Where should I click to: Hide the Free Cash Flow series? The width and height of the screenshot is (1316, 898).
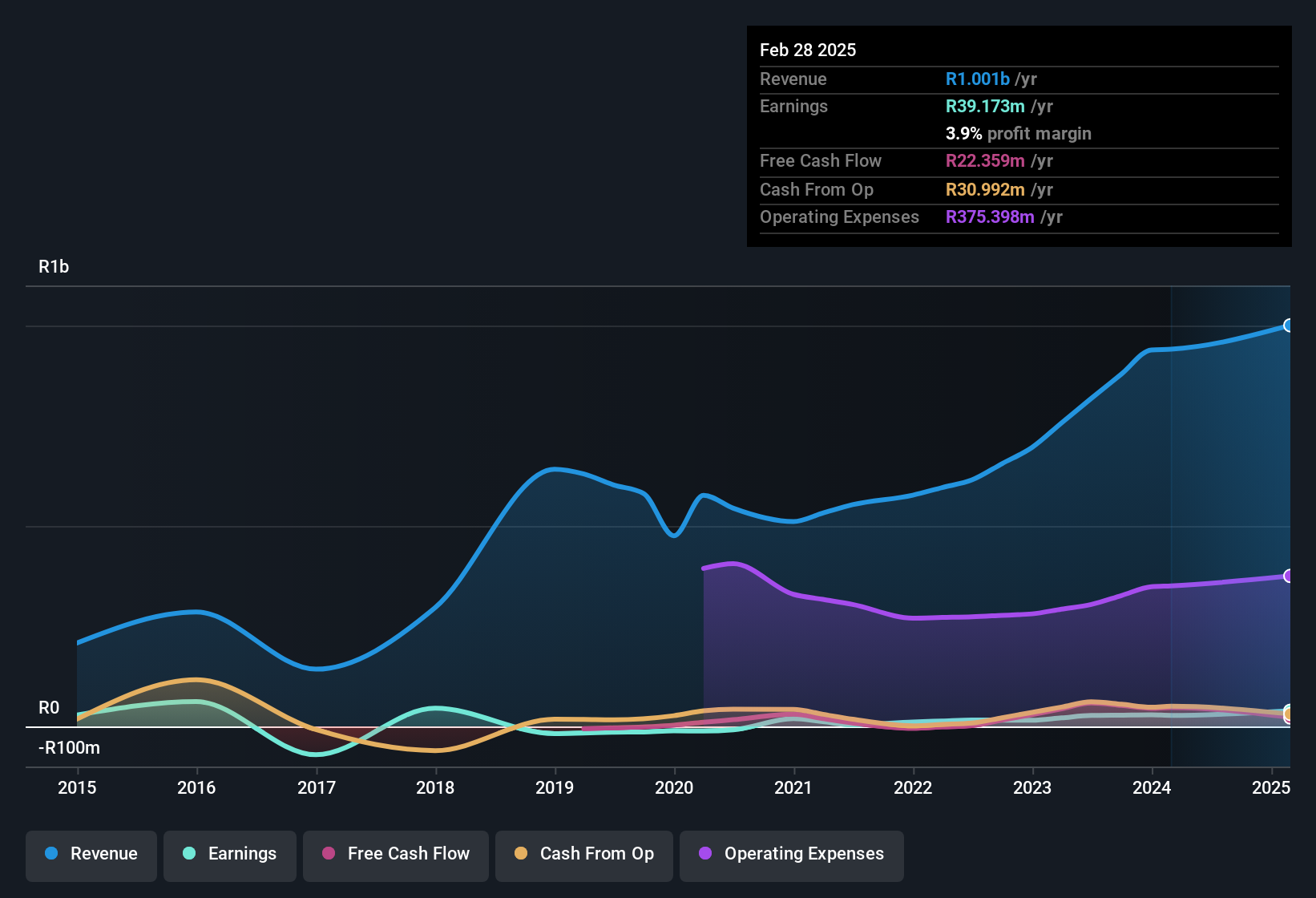pos(396,855)
